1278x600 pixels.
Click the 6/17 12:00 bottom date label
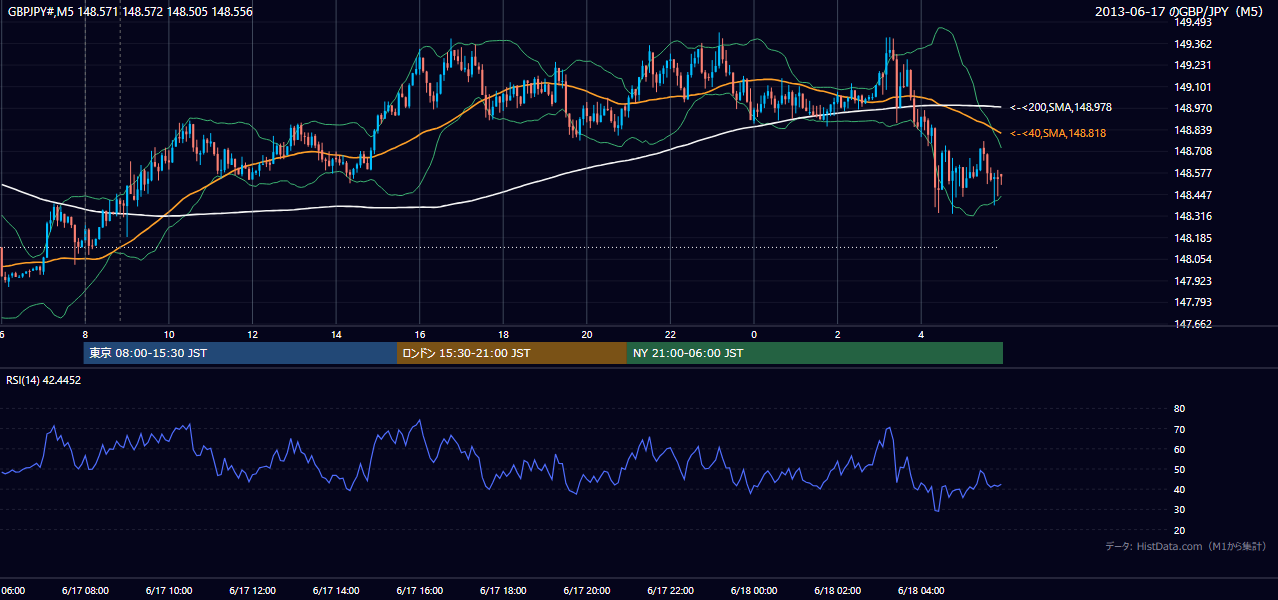point(252,591)
